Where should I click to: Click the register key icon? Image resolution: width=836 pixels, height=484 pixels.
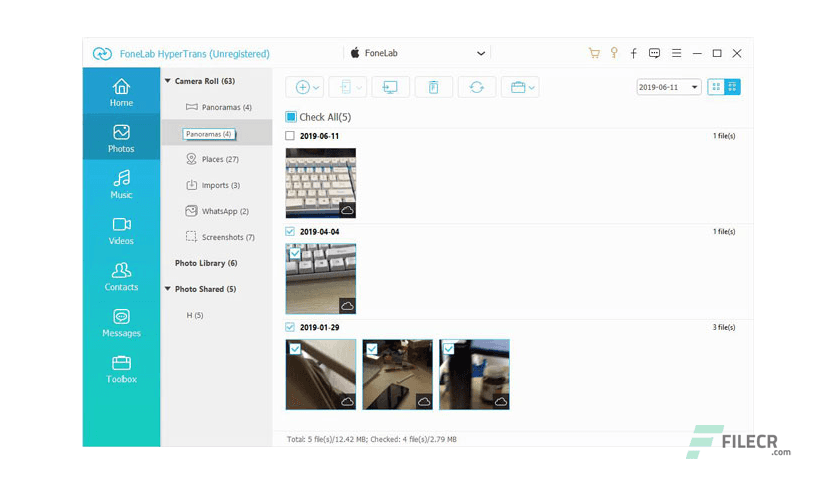click(614, 53)
